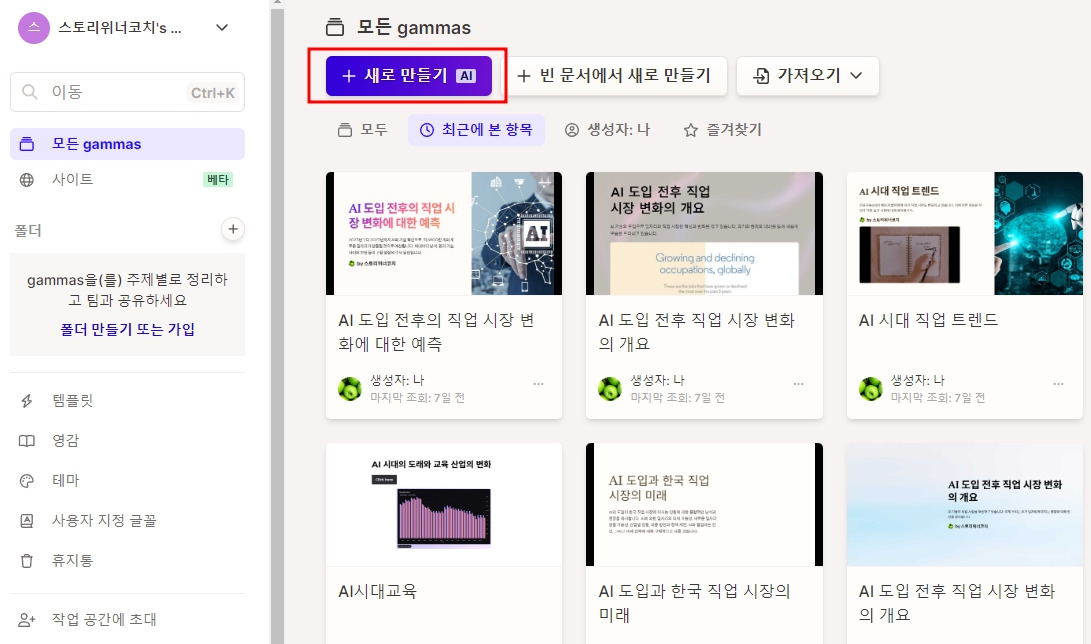Create a new folder with the plus icon
Image resolution: width=1091 pixels, height=644 pixels.
[232, 229]
